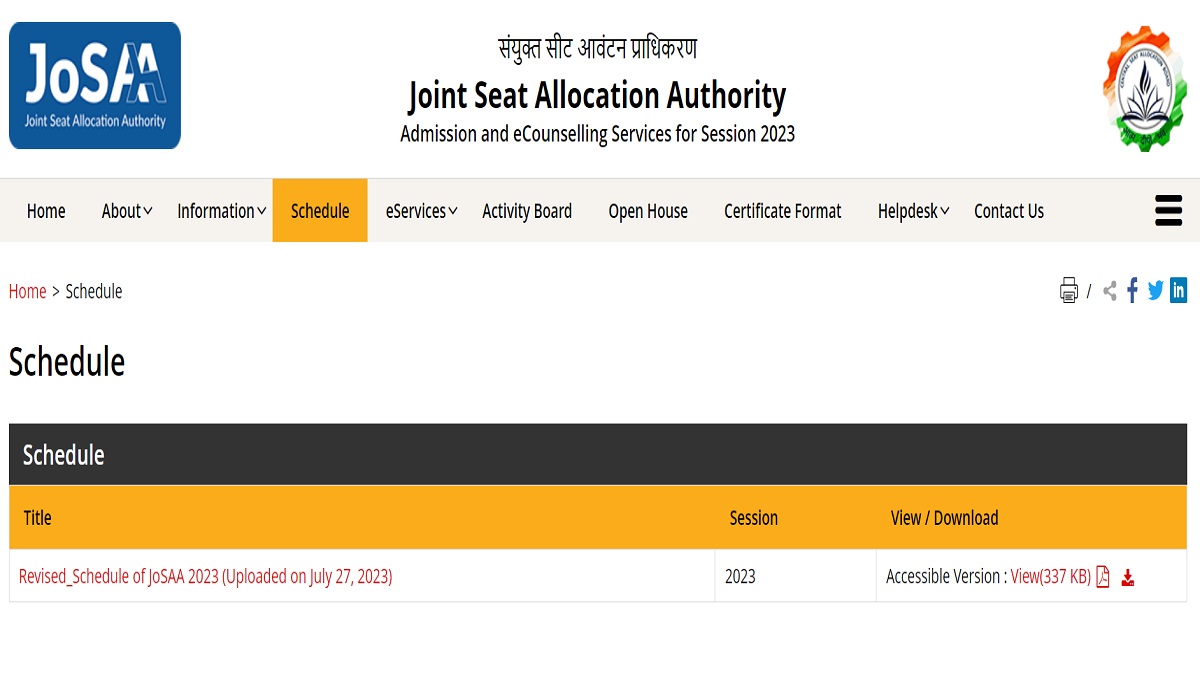Click the View(337 KB) link
This screenshot has width=1200, height=675.
tap(1051, 576)
